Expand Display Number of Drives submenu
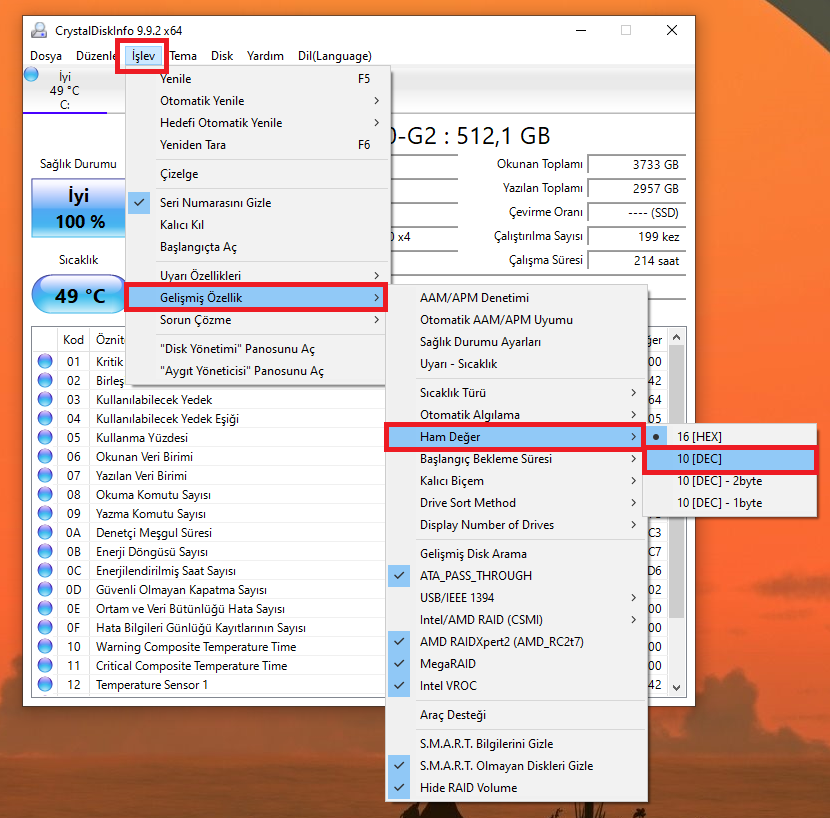 [517, 525]
